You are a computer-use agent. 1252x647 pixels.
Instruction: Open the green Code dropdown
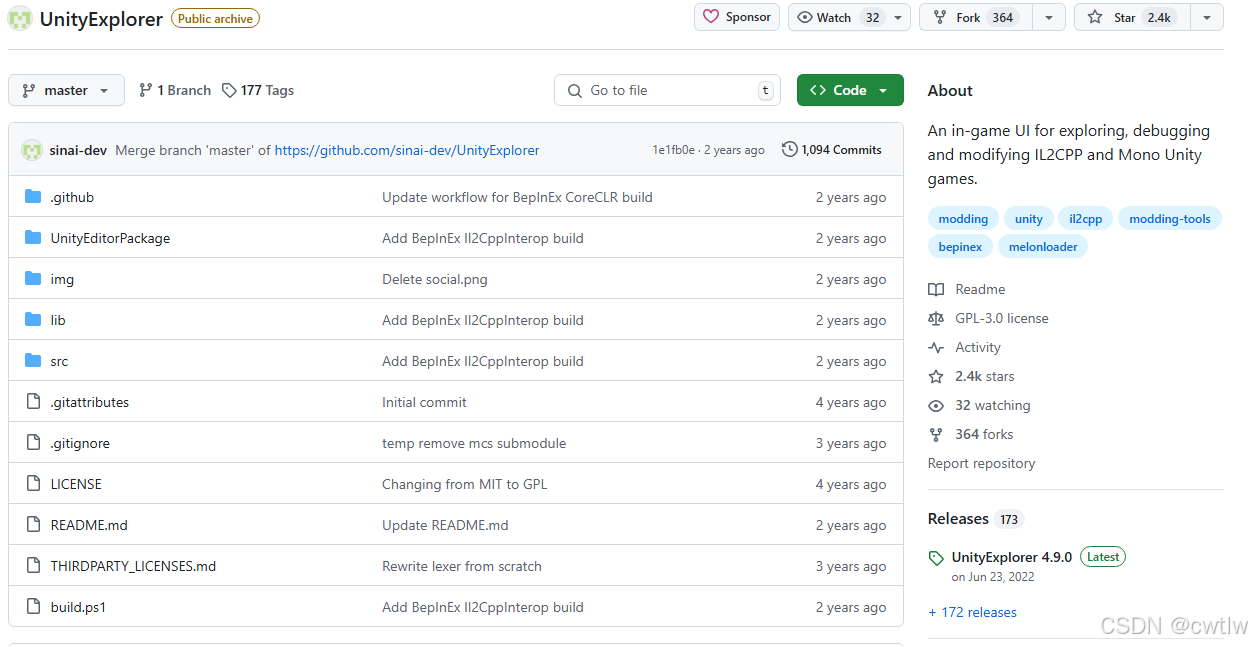click(850, 90)
